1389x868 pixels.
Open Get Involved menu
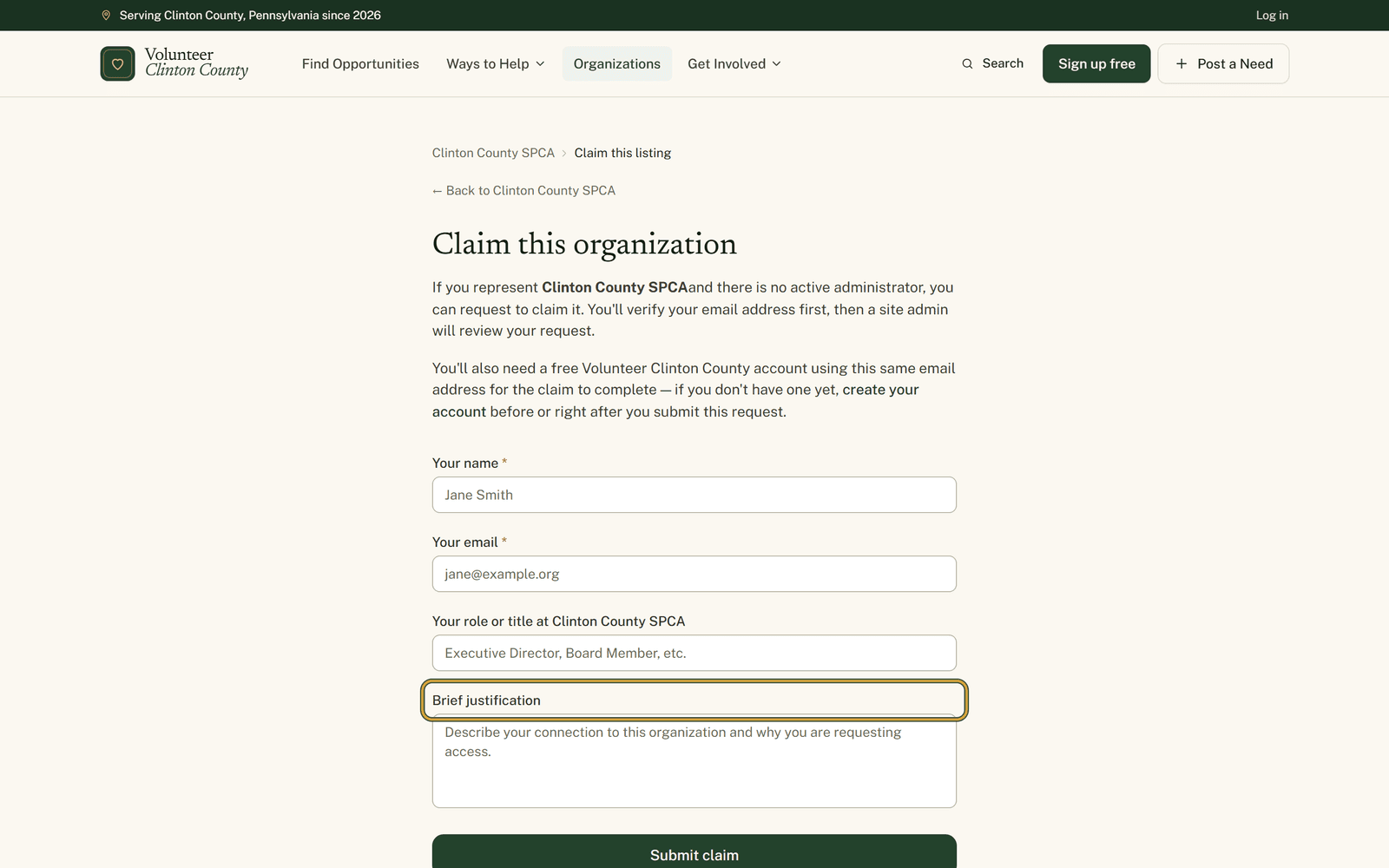pyautogui.click(x=734, y=63)
